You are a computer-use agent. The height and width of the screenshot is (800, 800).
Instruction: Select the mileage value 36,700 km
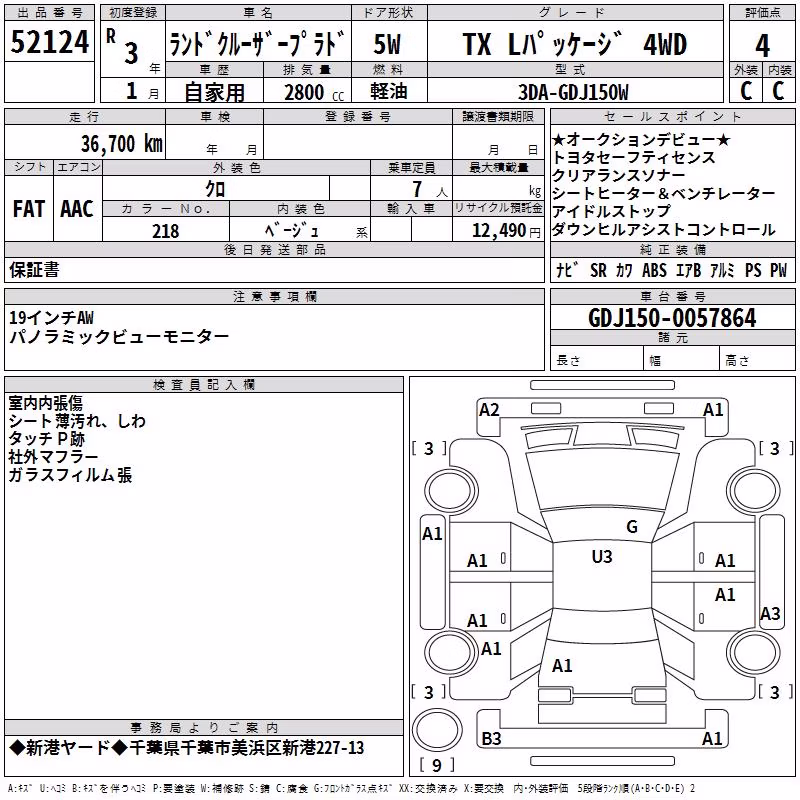click(x=122, y=144)
